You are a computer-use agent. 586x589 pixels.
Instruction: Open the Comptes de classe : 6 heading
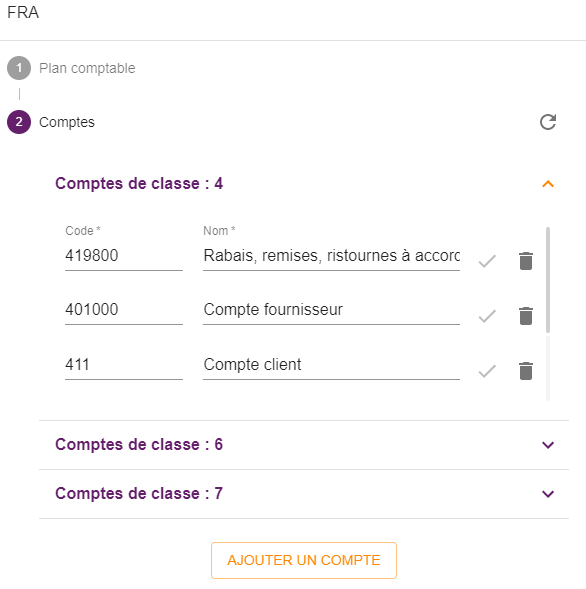coord(139,444)
